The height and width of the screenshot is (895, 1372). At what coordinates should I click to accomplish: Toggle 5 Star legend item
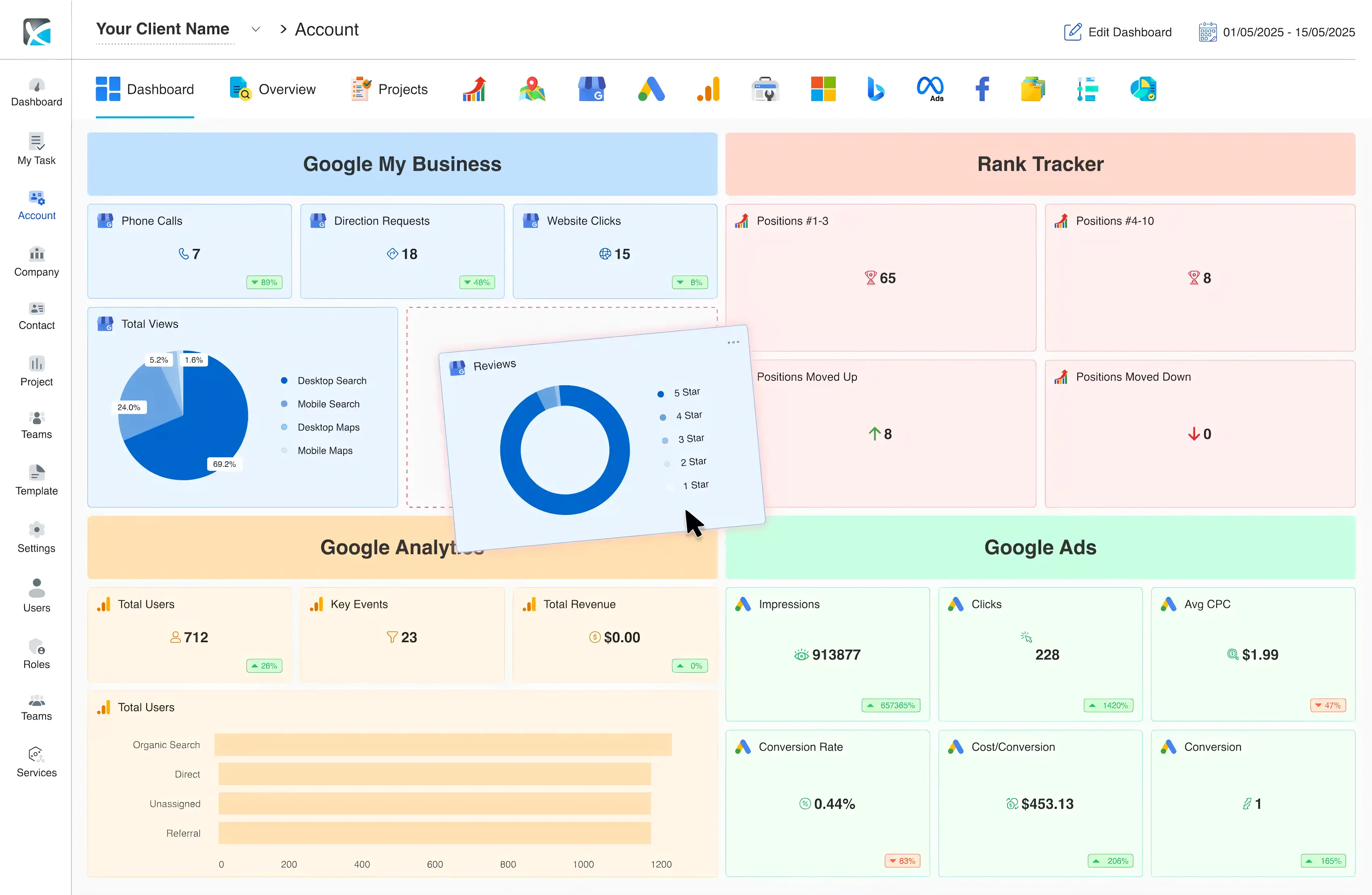point(679,393)
